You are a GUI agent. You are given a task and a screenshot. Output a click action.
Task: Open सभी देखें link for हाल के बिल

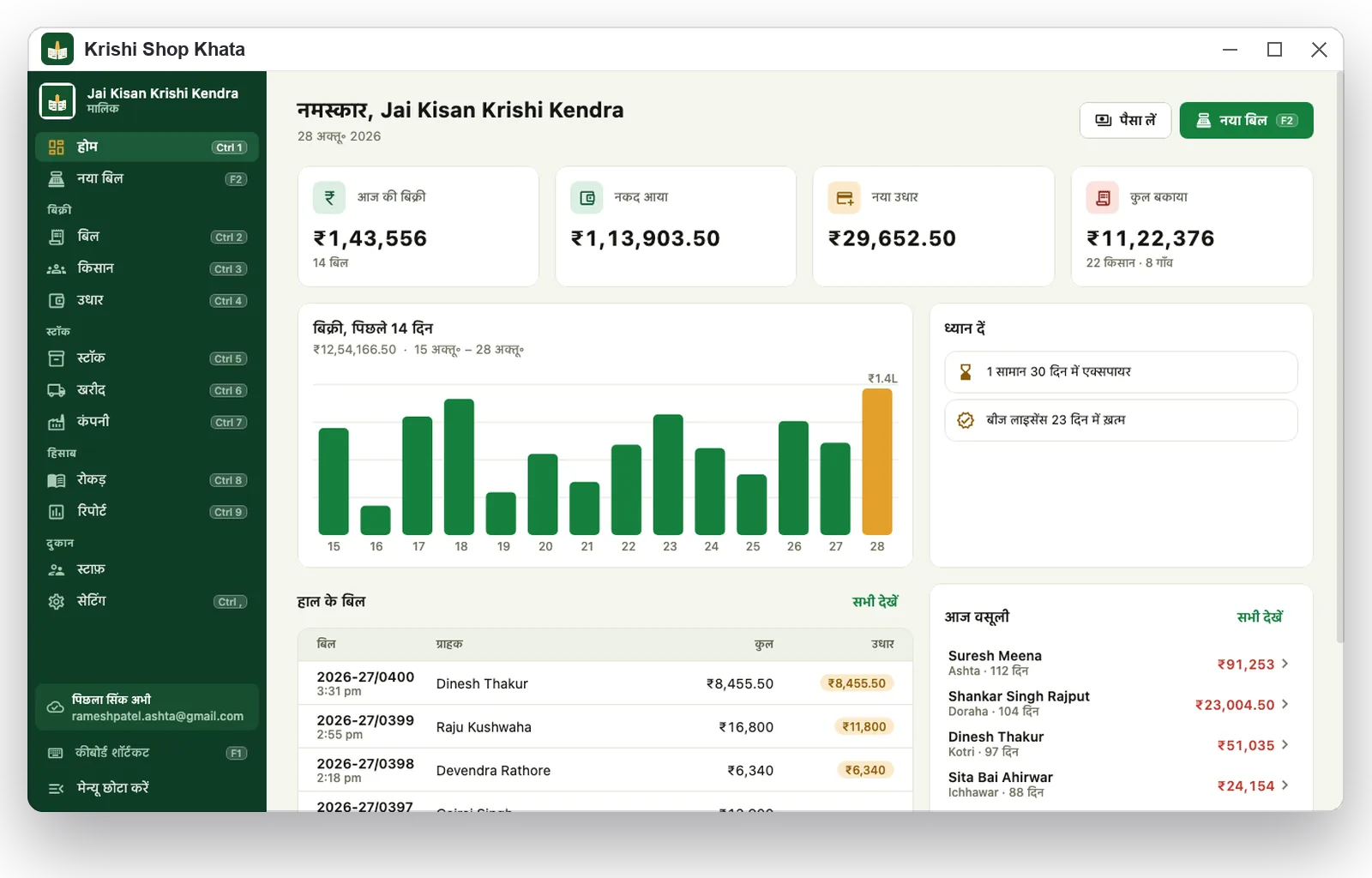pos(875,602)
